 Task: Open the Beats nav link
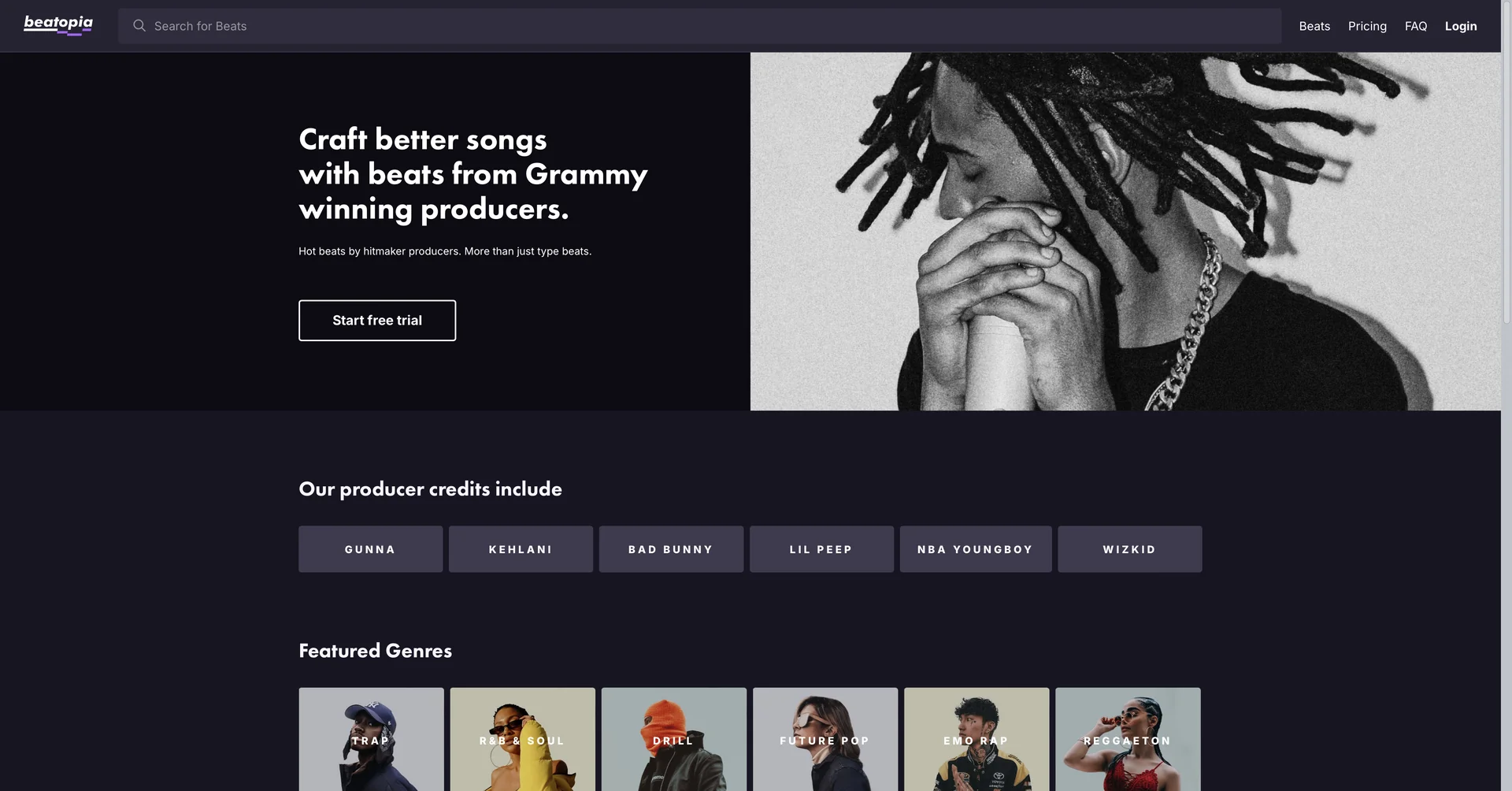click(x=1314, y=26)
